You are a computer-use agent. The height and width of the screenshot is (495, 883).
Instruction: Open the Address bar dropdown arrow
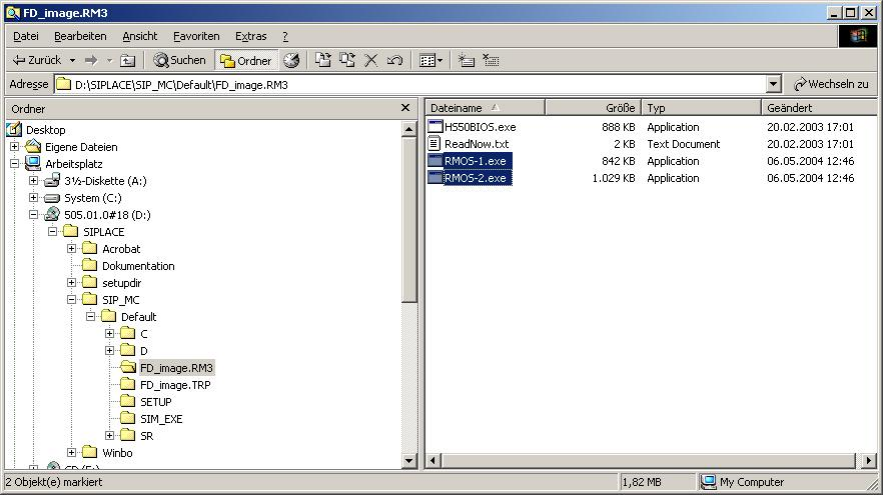pyautogui.click(x=774, y=85)
